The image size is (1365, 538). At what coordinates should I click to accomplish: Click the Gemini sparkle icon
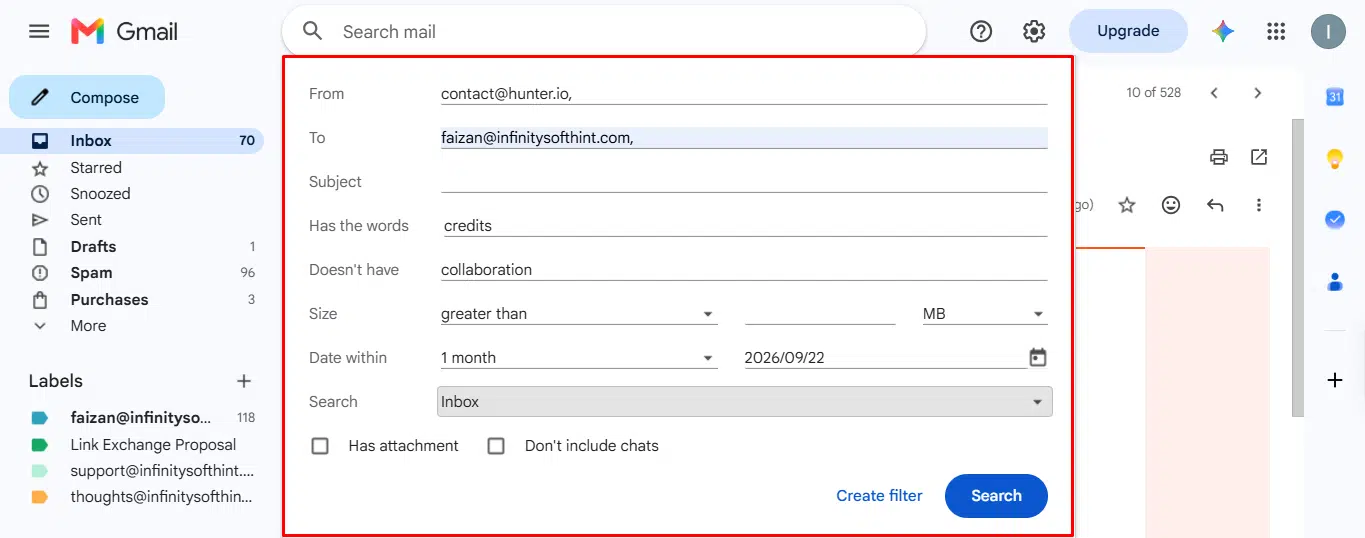click(x=1223, y=31)
